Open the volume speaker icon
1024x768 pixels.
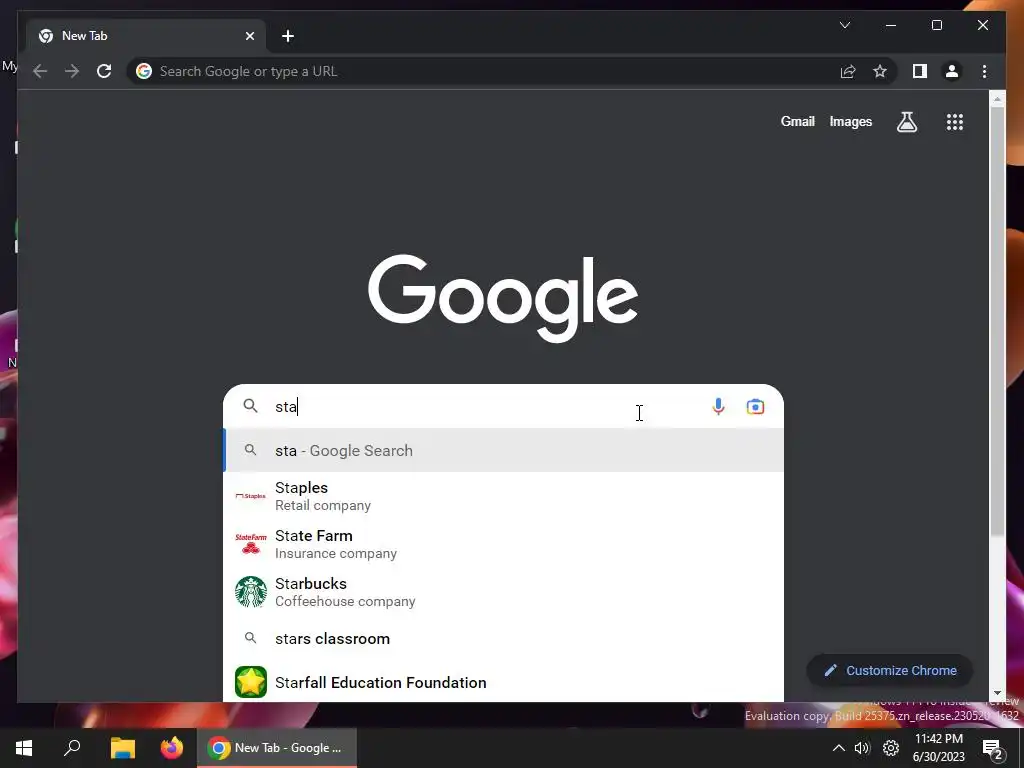point(862,748)
